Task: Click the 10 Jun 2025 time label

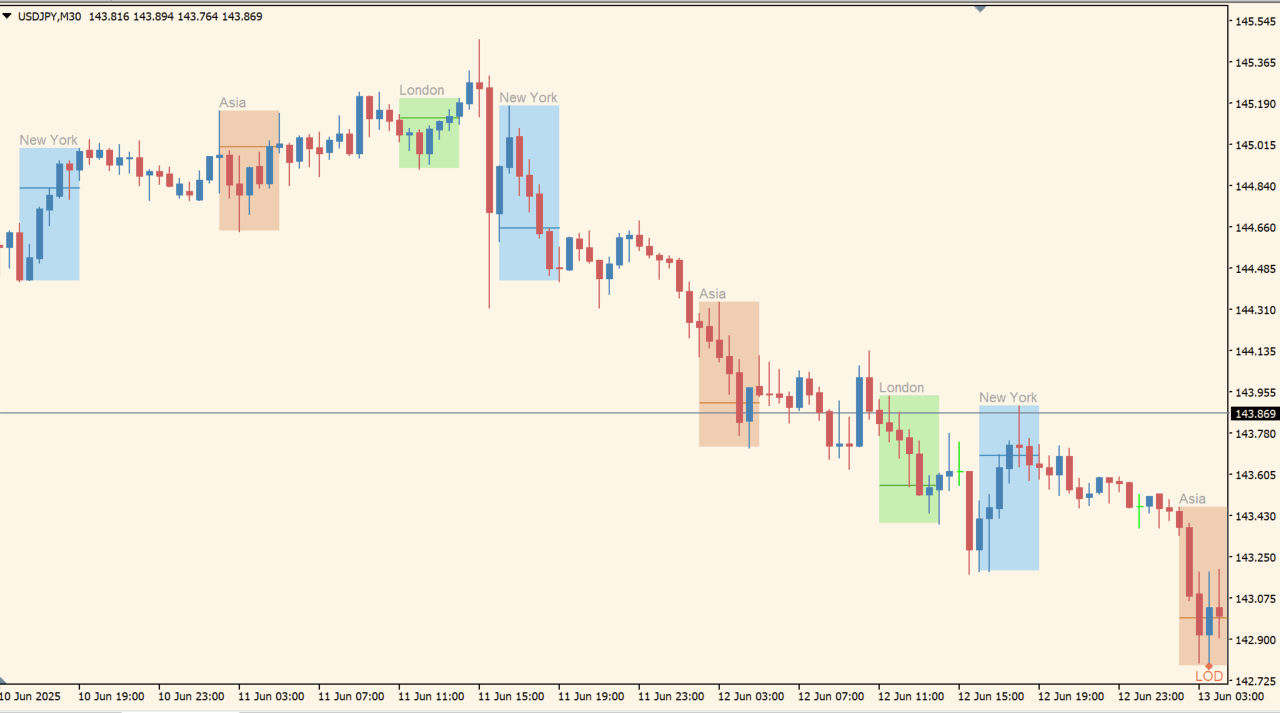Action: click(x=31, y=696)
